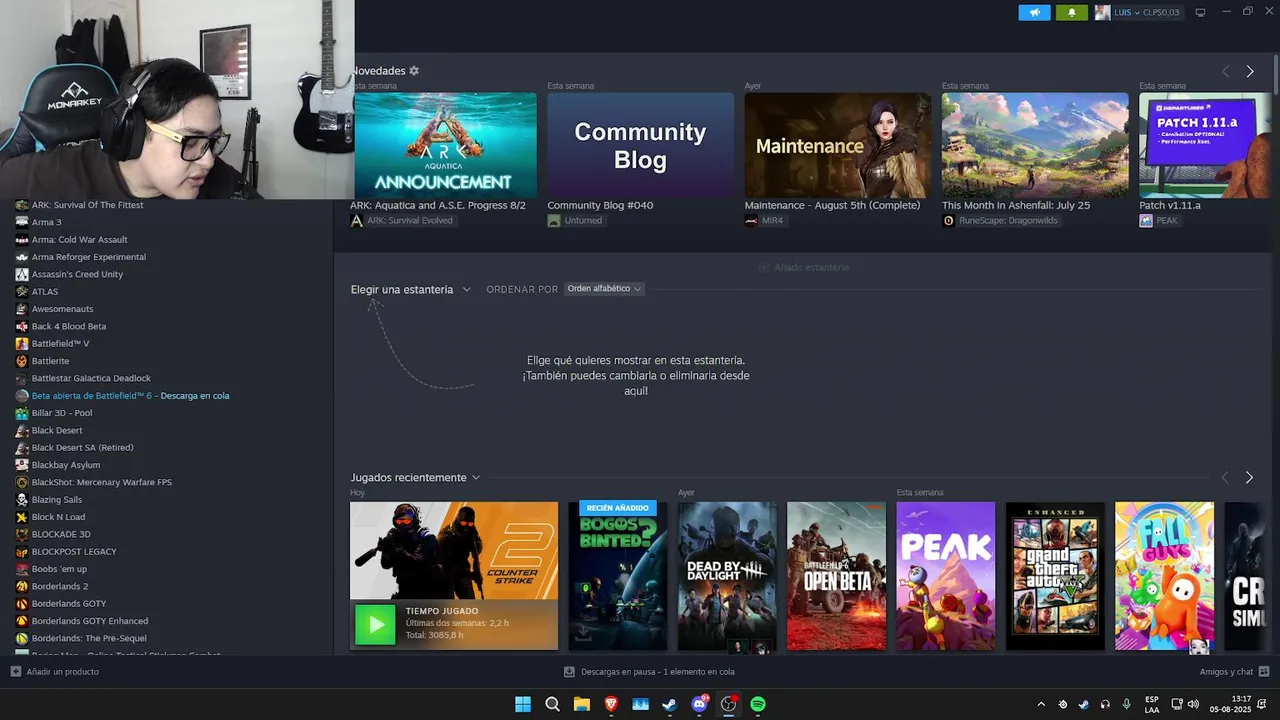Click the Assassin's Creed Unity icon in library list
This screenshot has height=720, width=1280.
tap(22, 274)
